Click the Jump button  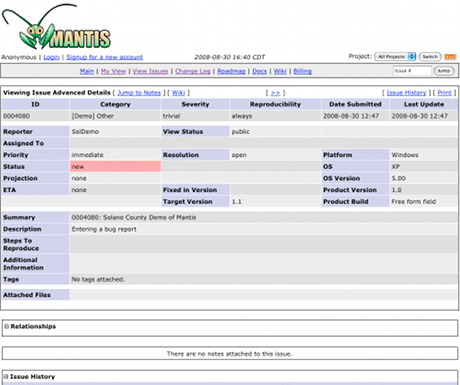pyautogui.click(x=444, y=71)
